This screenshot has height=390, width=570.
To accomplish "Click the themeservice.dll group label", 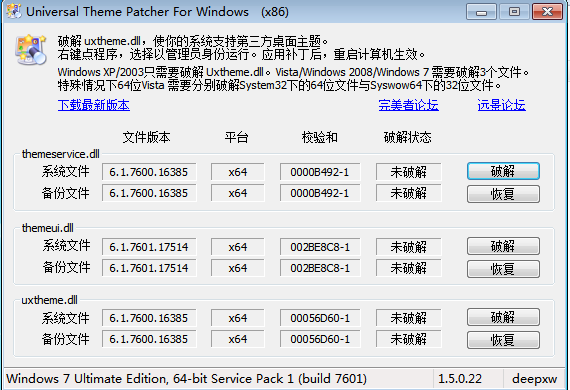I will click(x=60, y=154).
